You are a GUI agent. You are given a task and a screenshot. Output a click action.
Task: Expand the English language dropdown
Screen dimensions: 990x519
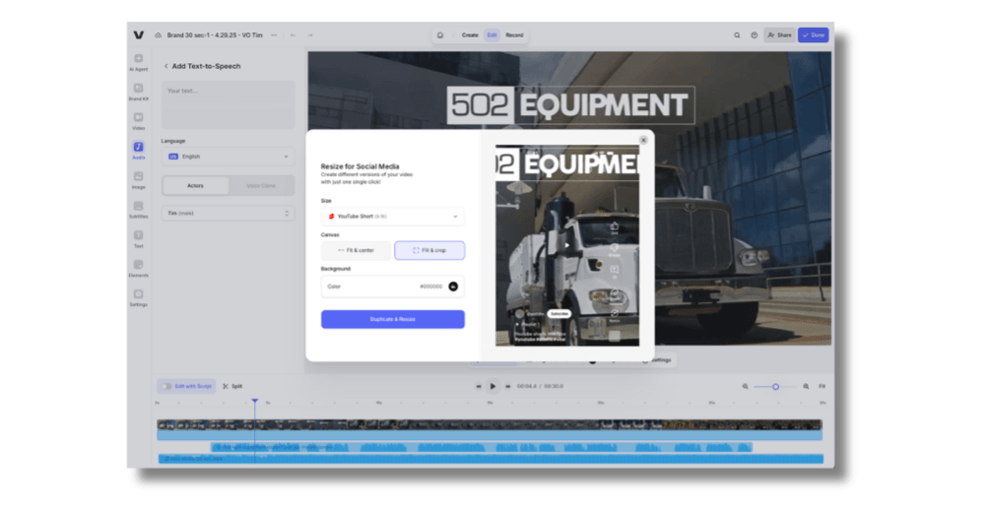coord(227,157)
